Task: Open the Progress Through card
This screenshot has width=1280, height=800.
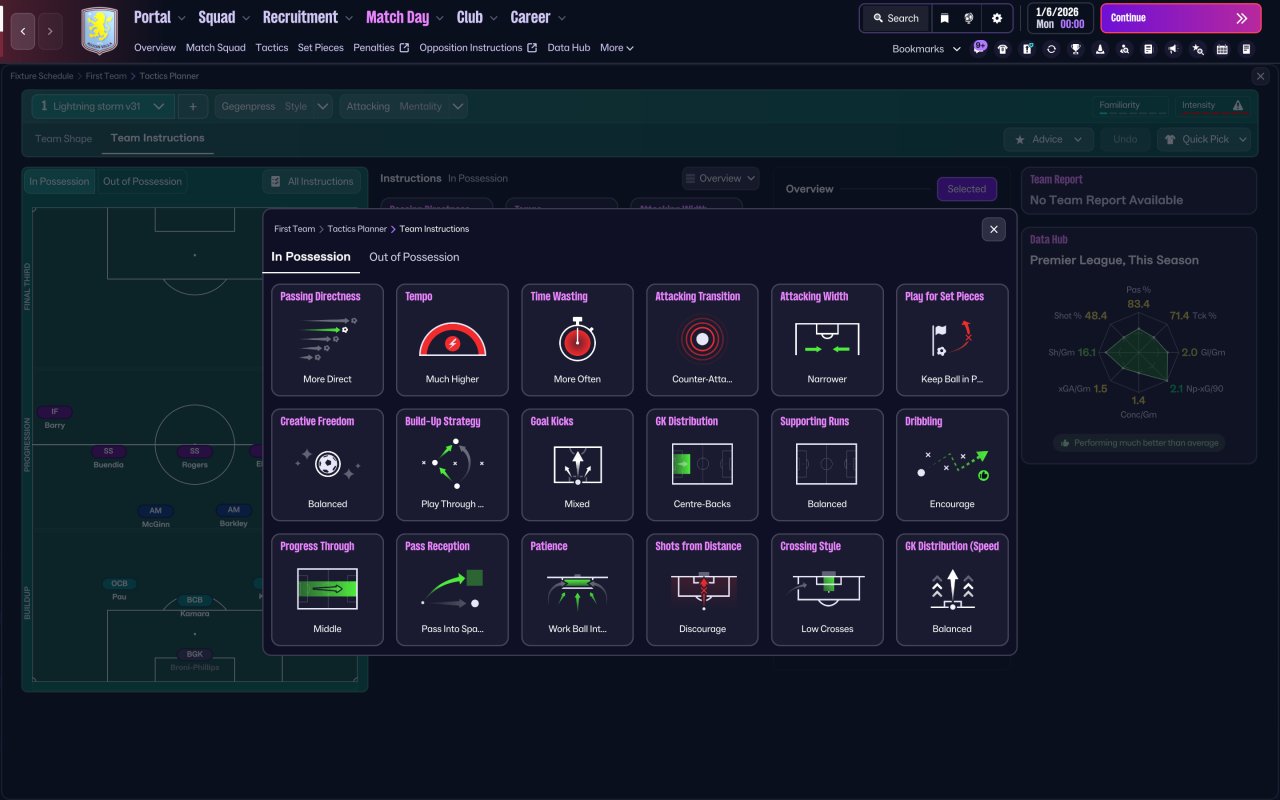Action: point(327,590)
